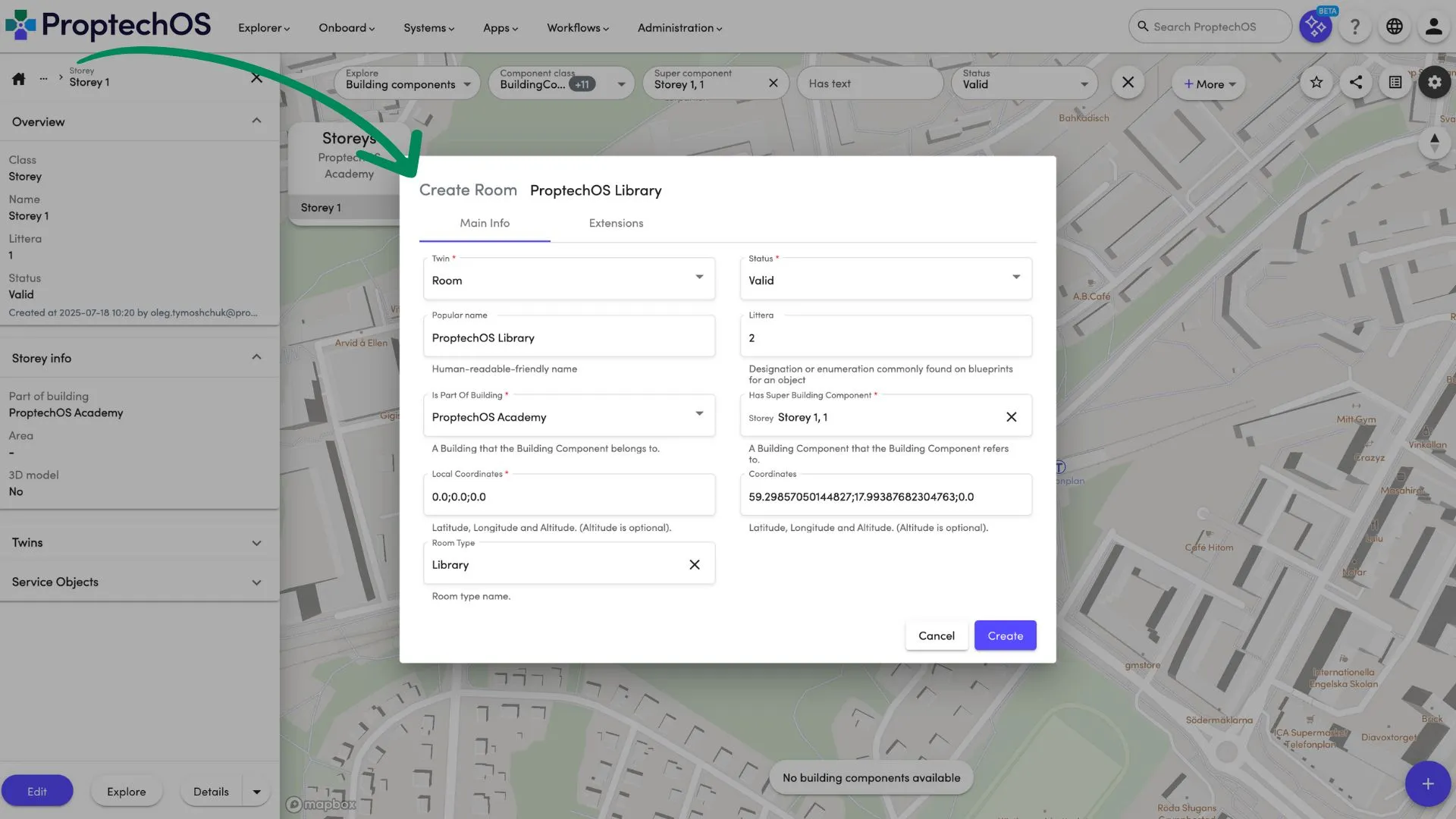Open the Twin dropdown showing Room
Screen dimensions: 1456x819
click(569, 279)
